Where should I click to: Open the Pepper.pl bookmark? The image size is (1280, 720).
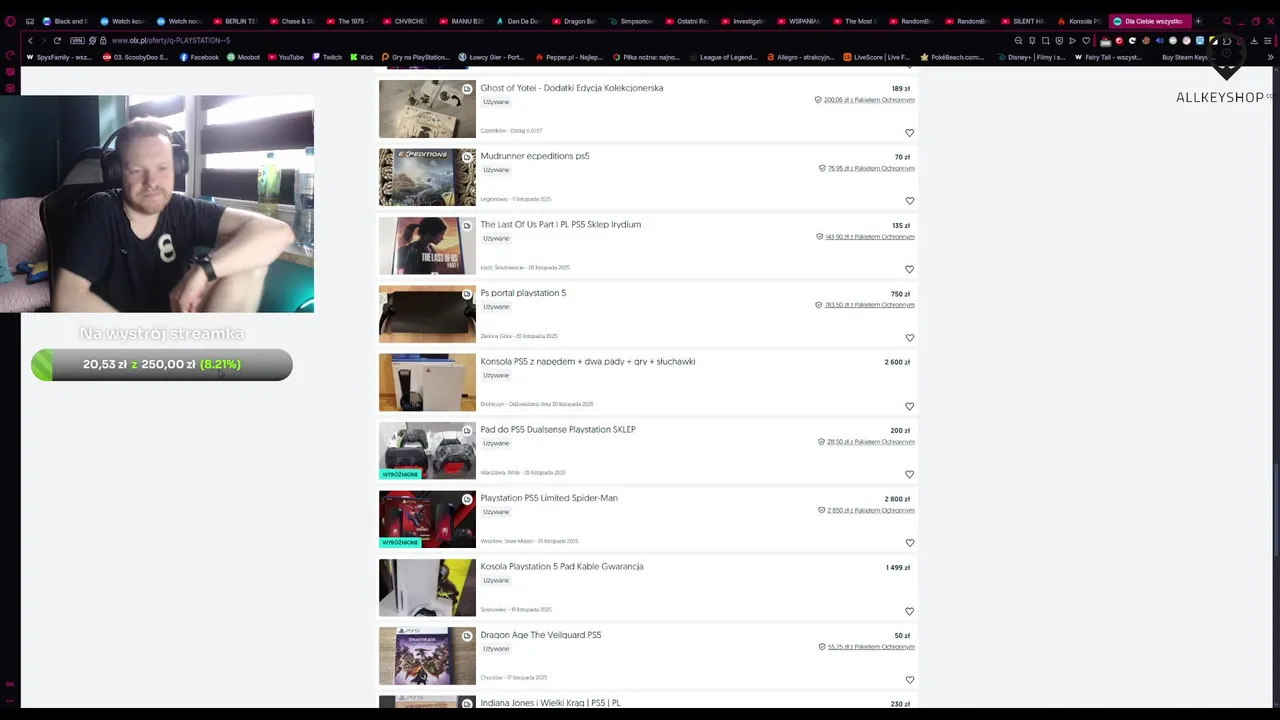pos(570,57)
